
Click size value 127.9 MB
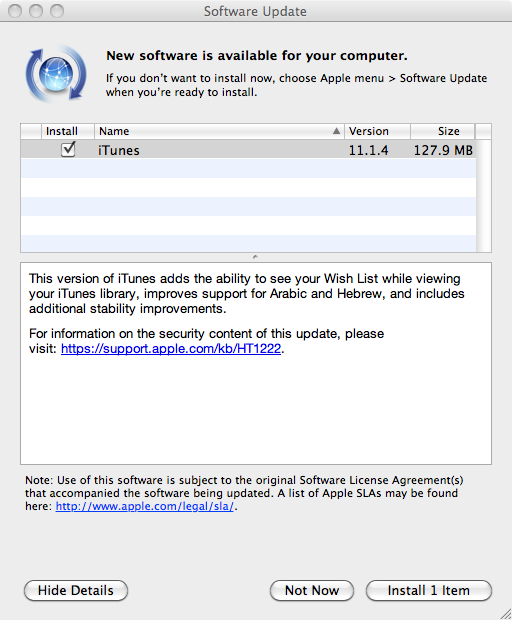[x=443, y=150]
